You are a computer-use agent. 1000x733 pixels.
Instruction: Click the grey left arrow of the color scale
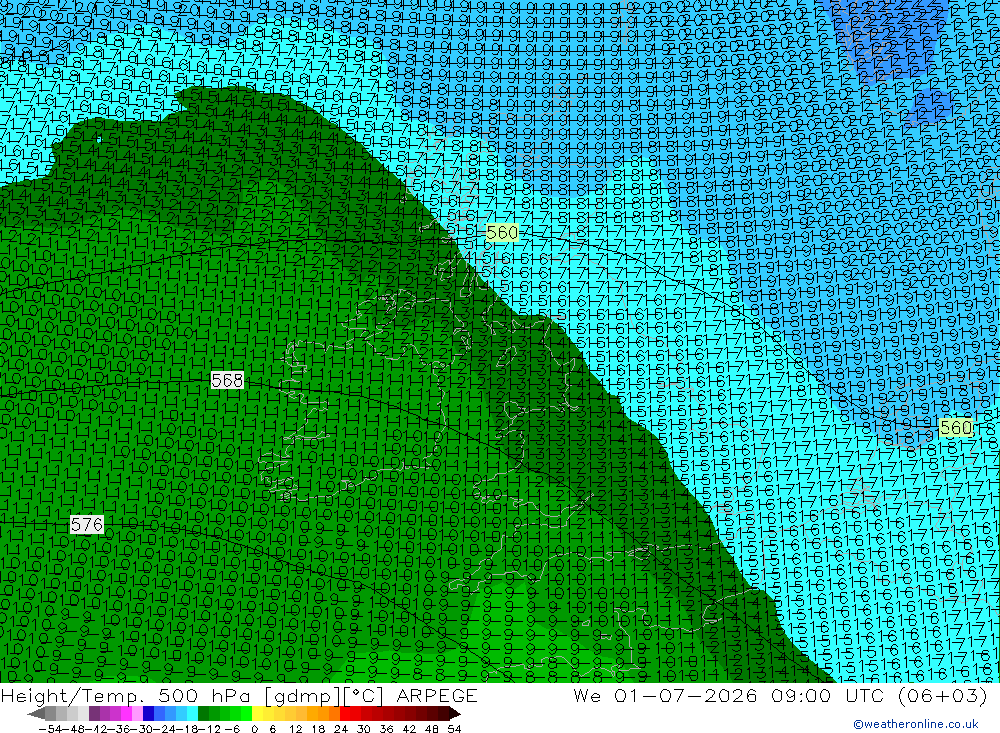[37, 714]
